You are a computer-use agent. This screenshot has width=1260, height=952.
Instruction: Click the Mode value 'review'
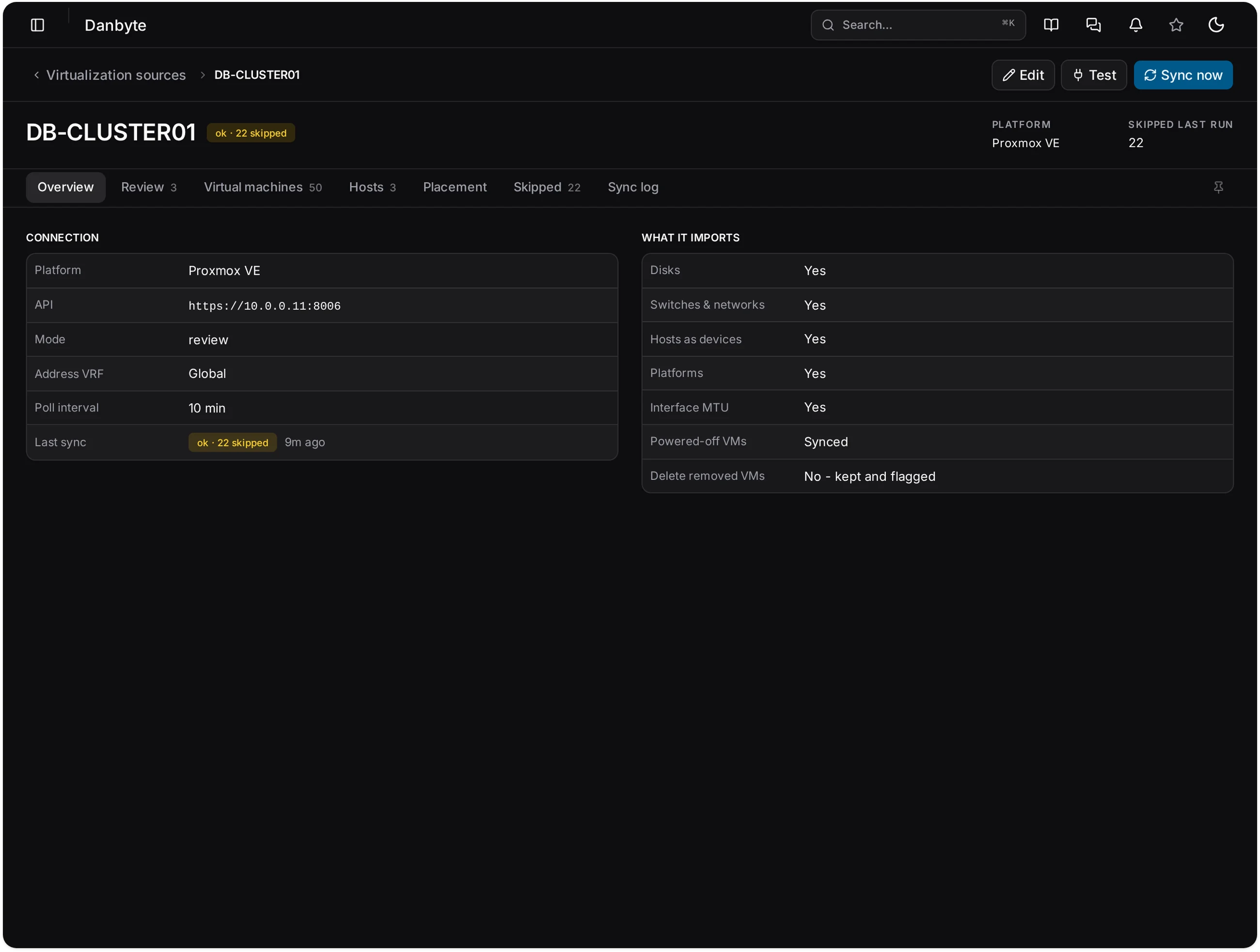tap(208, 340)
